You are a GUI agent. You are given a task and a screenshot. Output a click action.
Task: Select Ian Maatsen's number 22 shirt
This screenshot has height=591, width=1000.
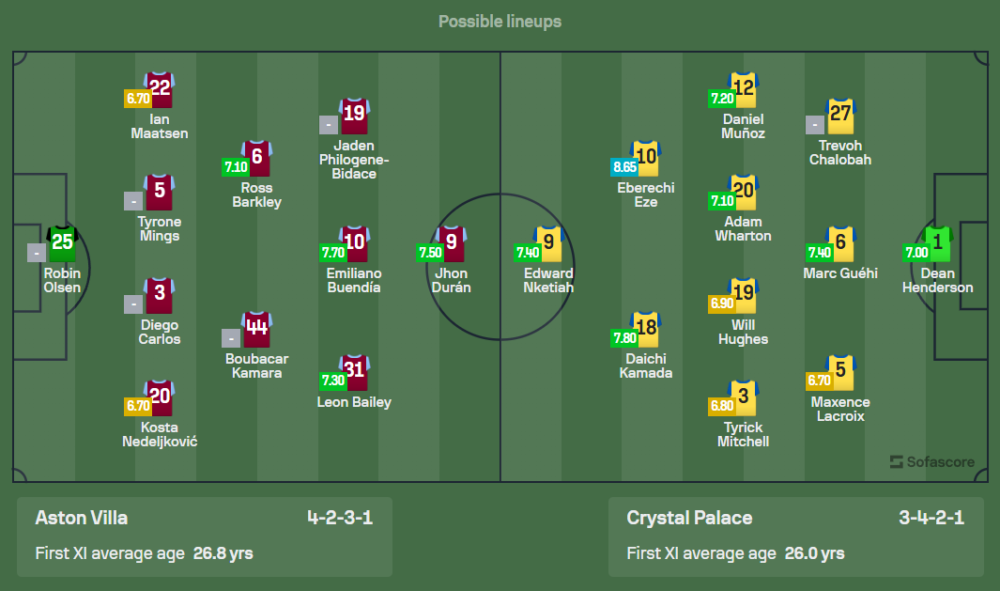tap(160, 91)
